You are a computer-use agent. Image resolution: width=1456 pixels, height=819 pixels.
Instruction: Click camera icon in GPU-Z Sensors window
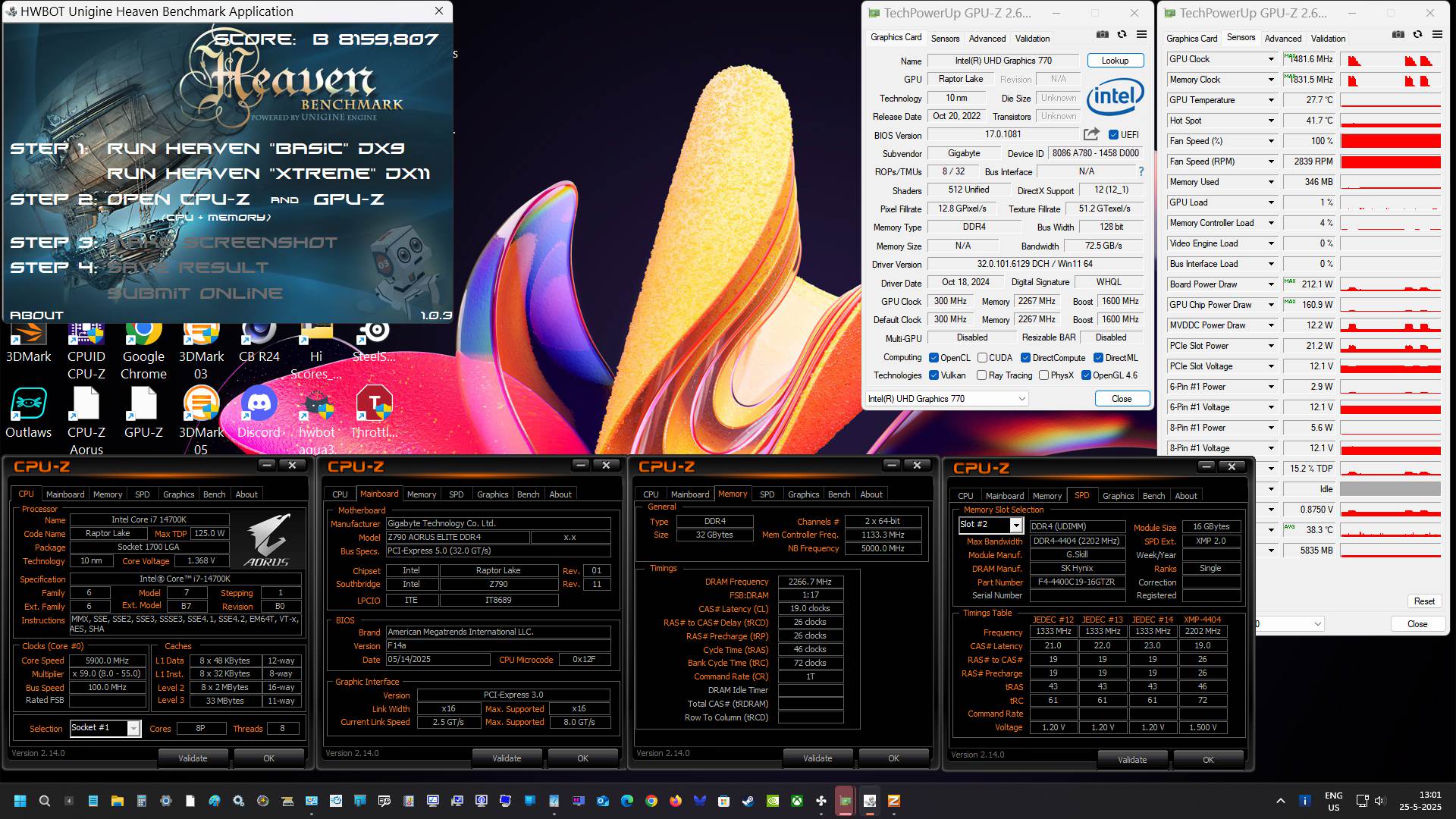tap(1398, 35)
